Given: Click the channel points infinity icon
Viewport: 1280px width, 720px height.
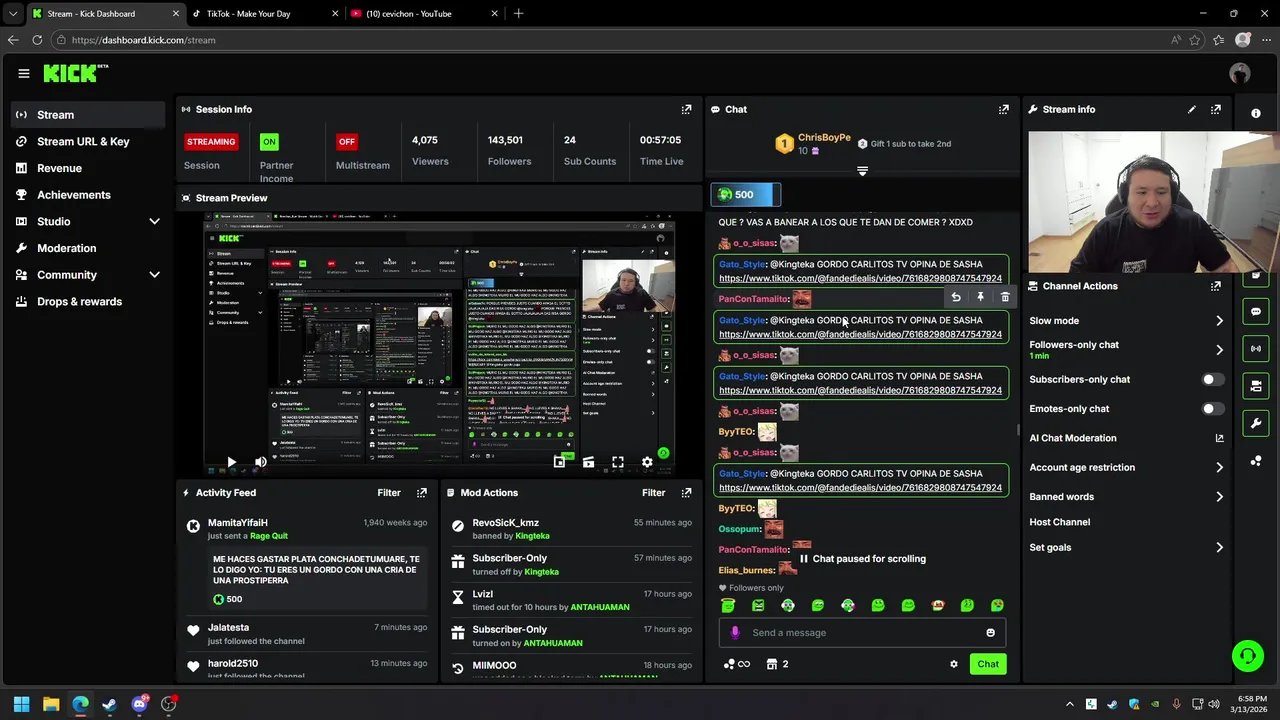Looking at the screenshot, I should (x=736, y=664).
